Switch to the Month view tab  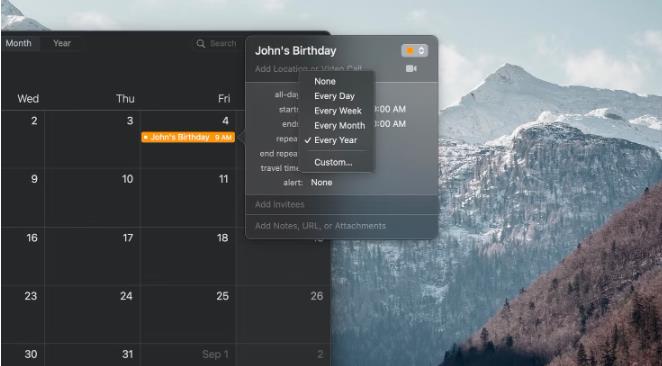click(x=19, y=43)
